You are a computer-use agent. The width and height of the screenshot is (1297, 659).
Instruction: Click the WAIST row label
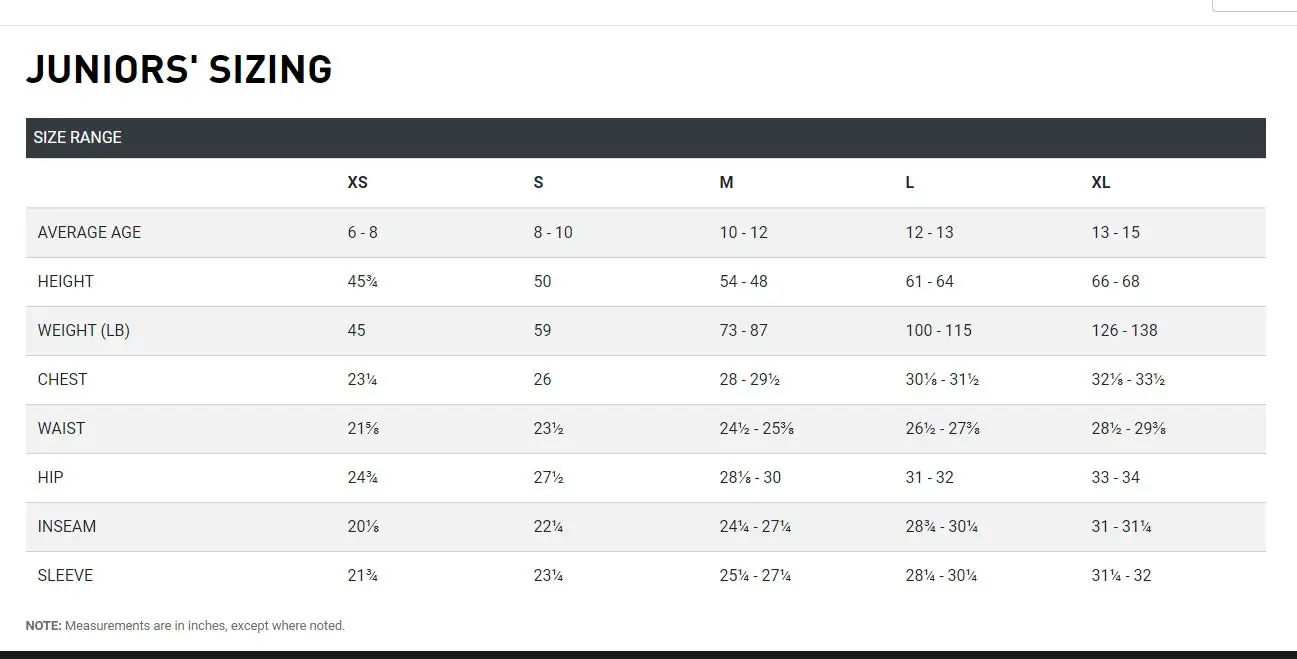[61, 428]
